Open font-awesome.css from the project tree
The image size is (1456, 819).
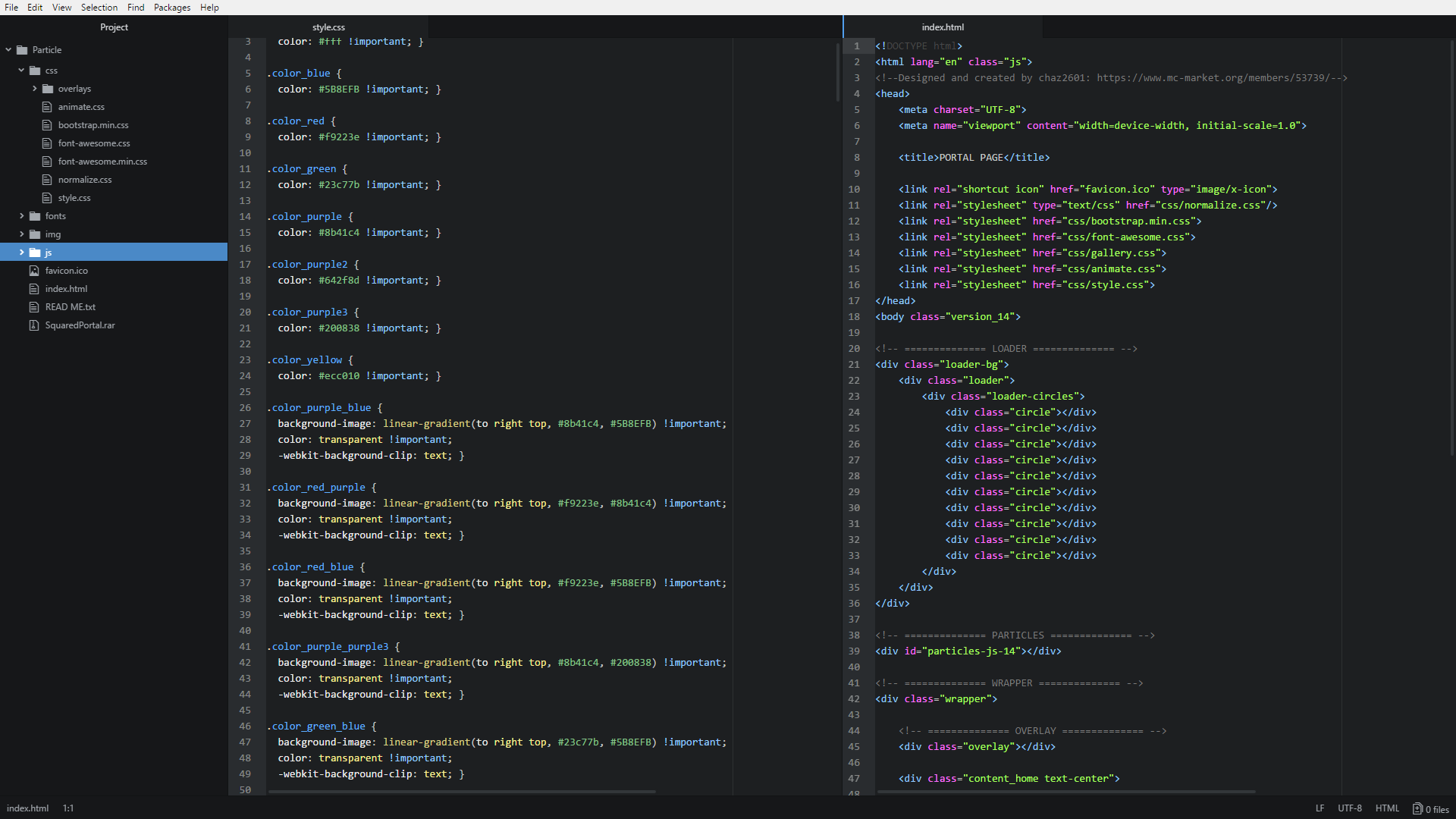(x=94, y=143)
